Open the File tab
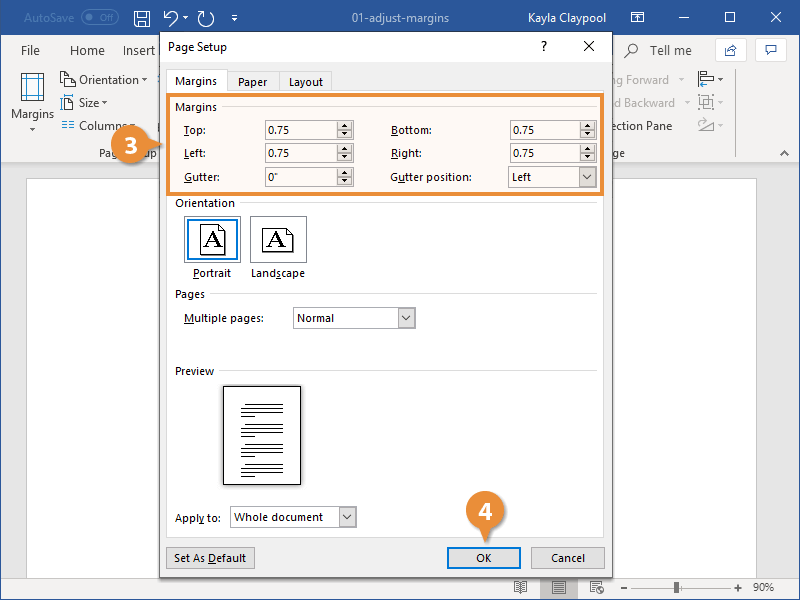 tap(30, 51)
